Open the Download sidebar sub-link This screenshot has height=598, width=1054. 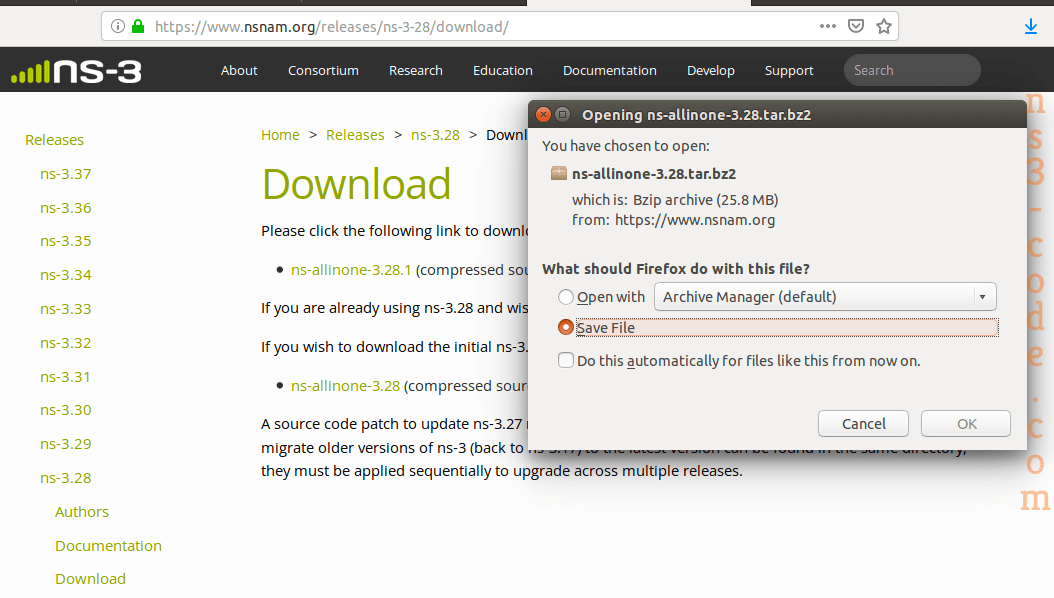coord(90,579)
